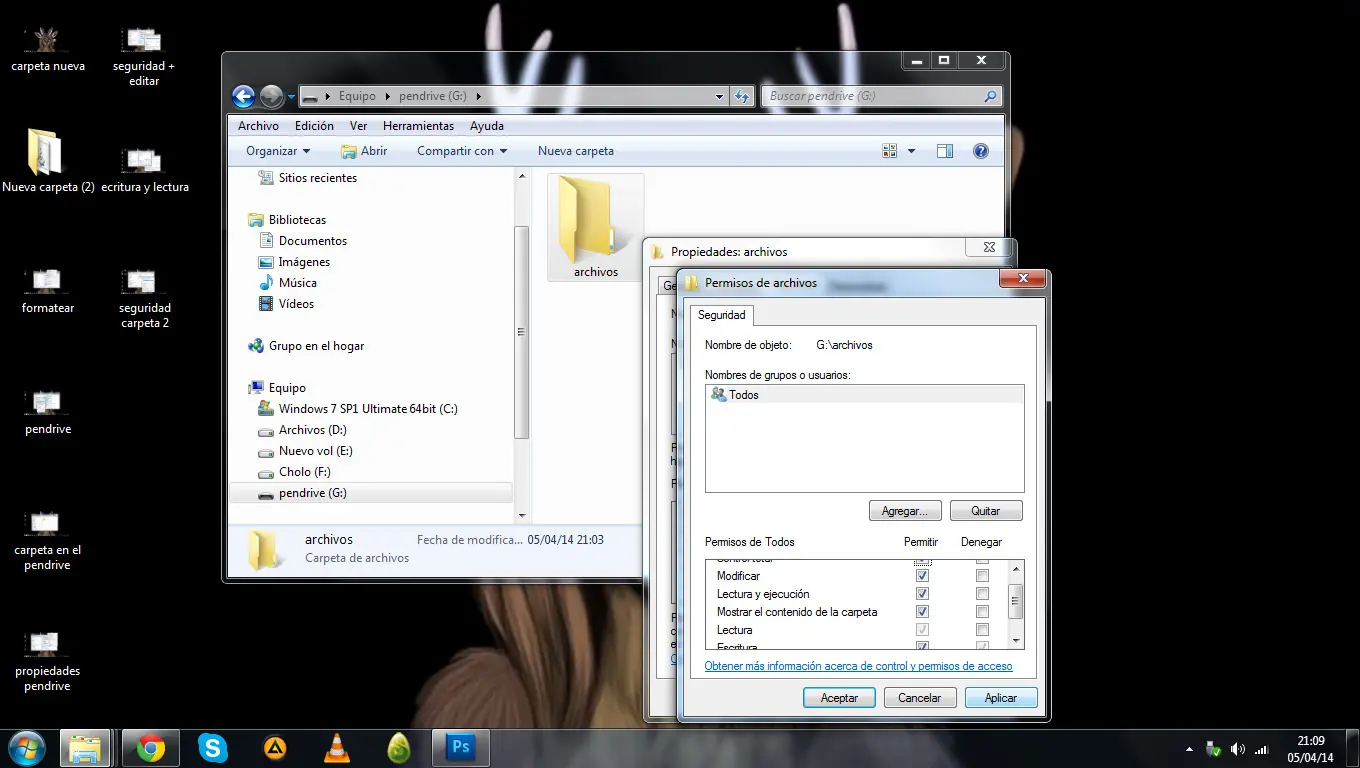
Task: Toggle Permitir for Mostrar el contenido de la carpeta
Action: point(922,612)
